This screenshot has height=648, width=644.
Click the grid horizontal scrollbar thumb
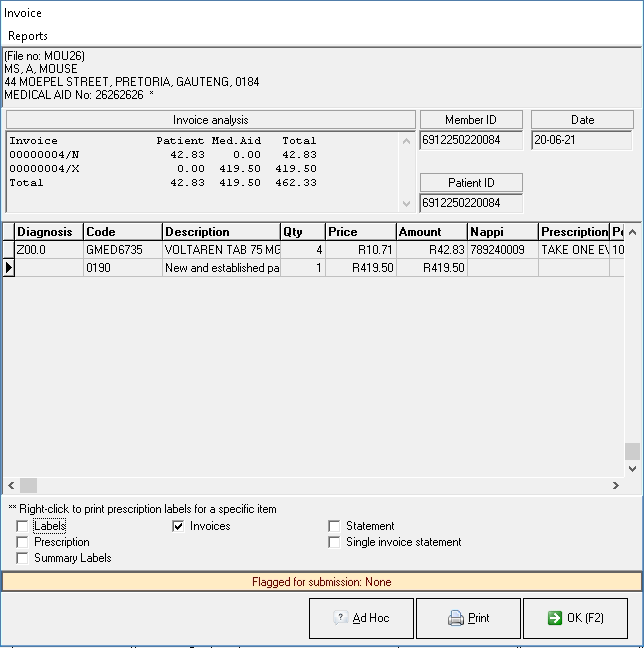(x=29, y=485)
